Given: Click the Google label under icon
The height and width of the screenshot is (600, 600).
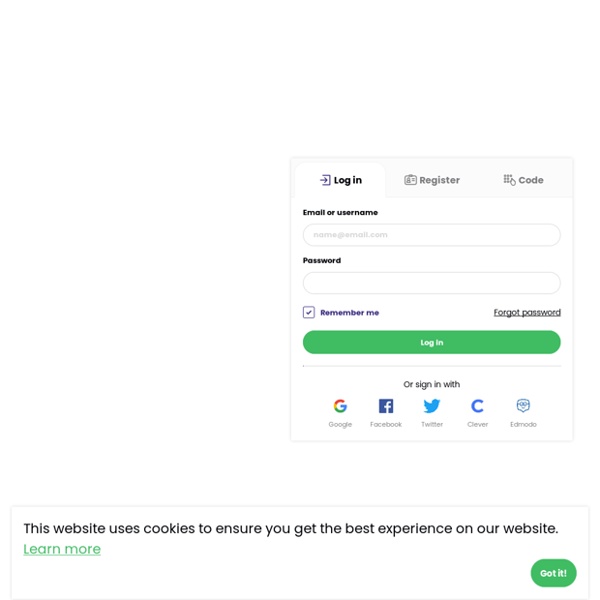Looking at the screenshot, I should point(340,424).
